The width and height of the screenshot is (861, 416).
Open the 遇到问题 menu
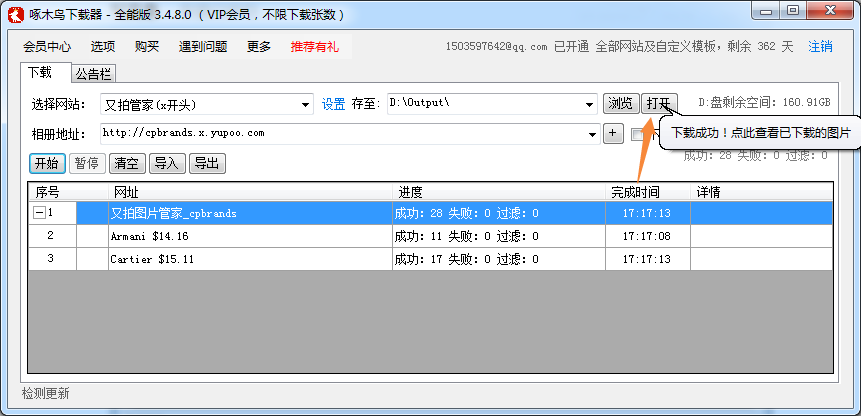(x=203, y=47)
